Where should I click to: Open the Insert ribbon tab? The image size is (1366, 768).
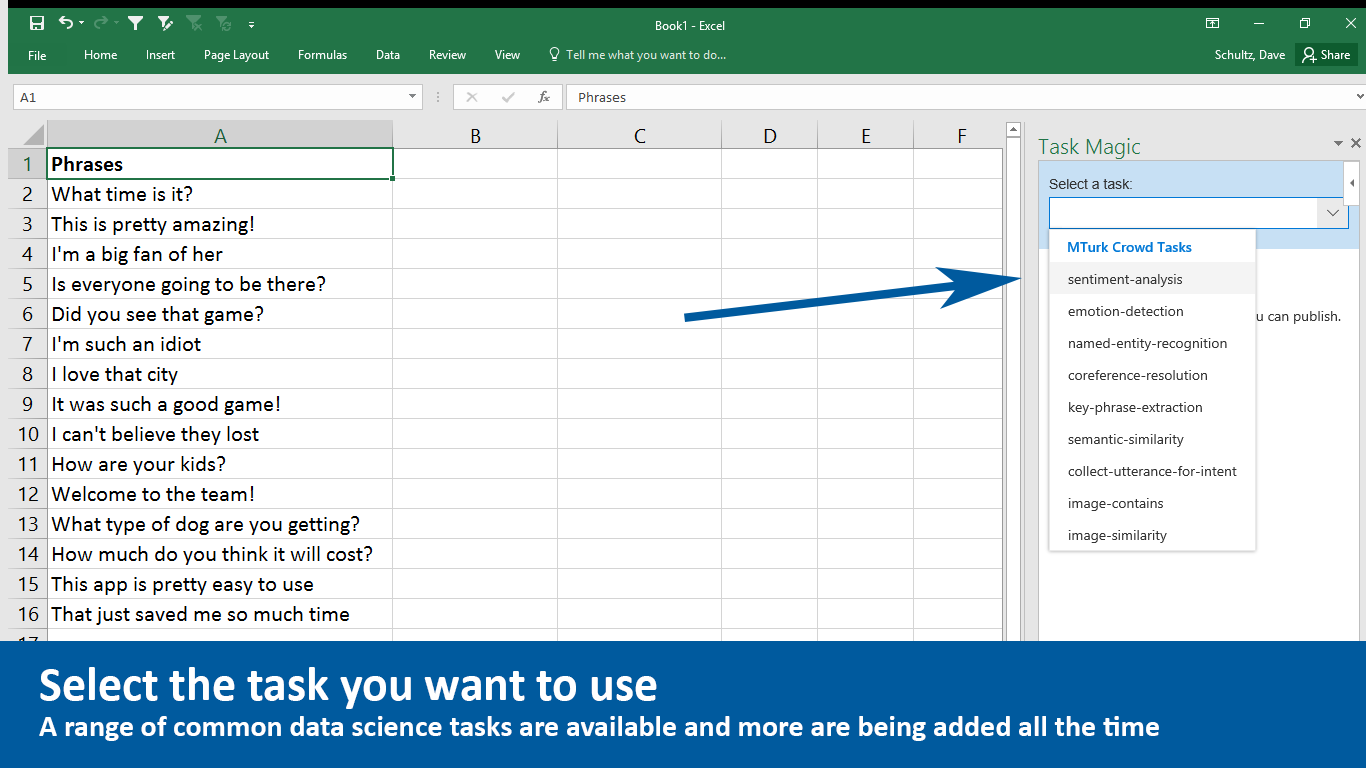pyautogui.click(x=160, y=55)
